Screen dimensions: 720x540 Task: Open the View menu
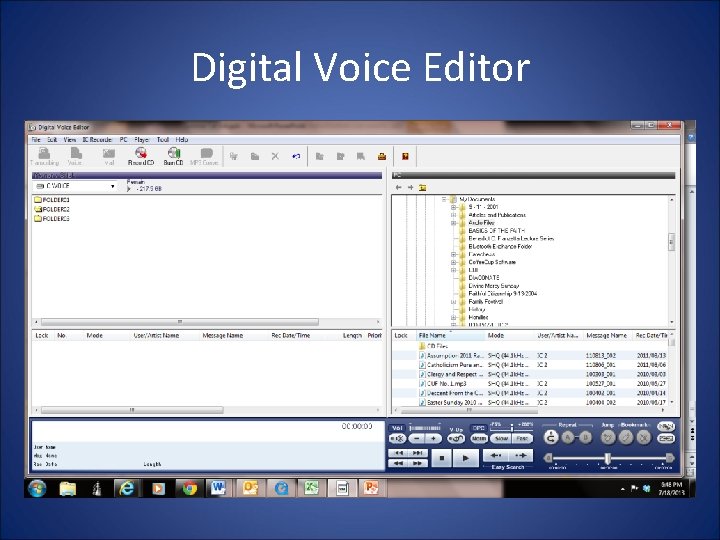(x=70, y=140)
